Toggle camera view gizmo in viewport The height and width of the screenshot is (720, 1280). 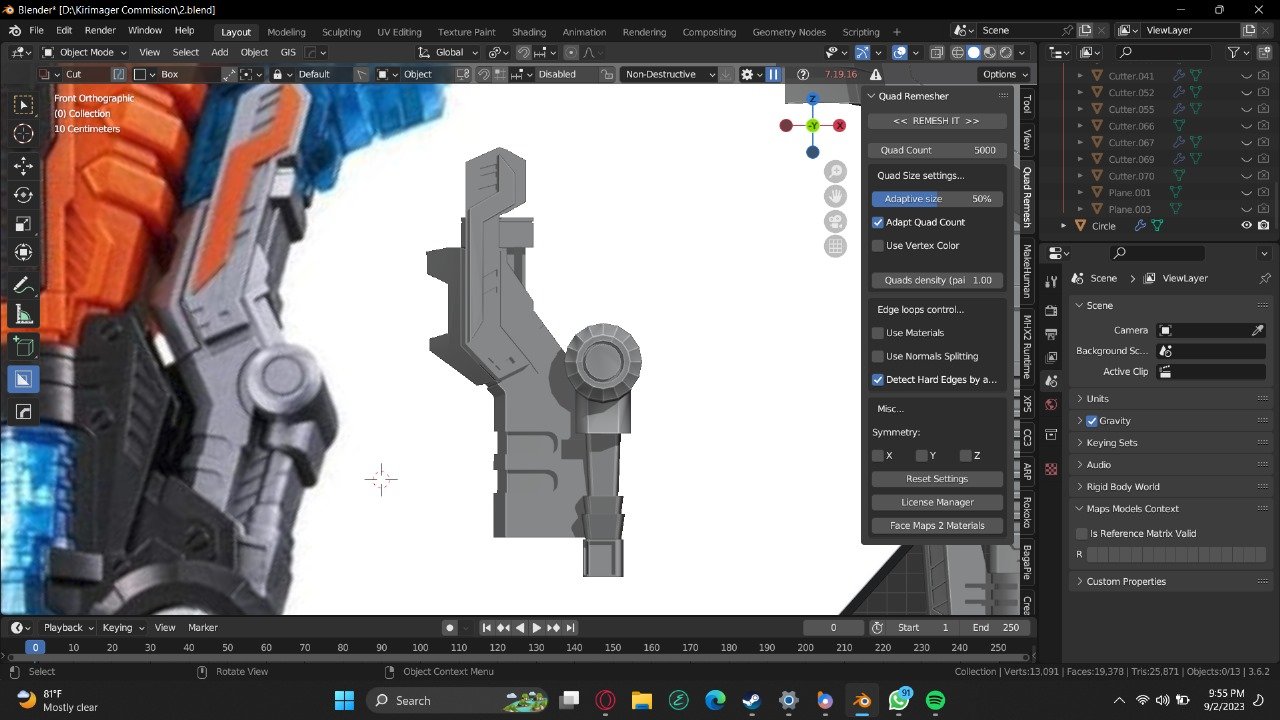835,222
